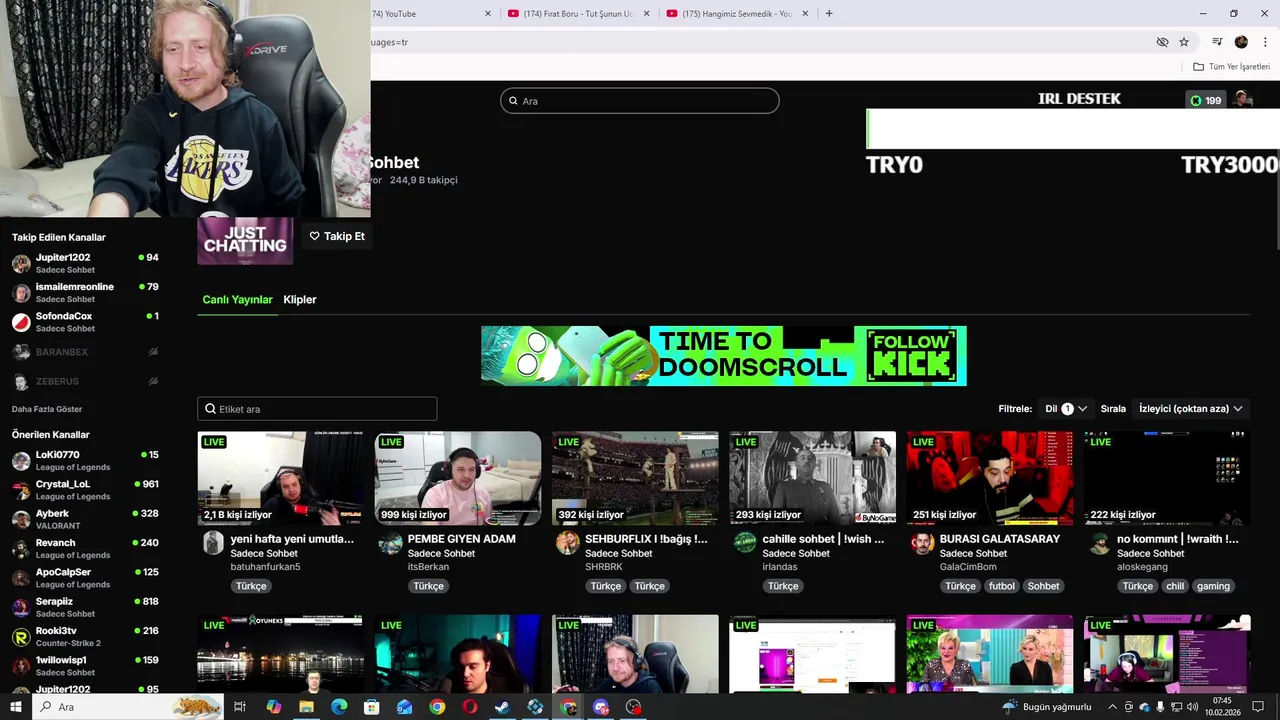The height and width of the screenshot is (720, 1280).
Task: Open Chrome profile avatar
Action: point(1241,42)
